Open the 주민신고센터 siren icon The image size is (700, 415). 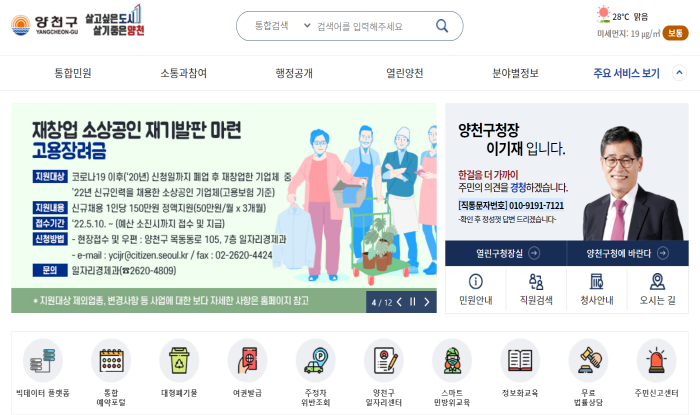657,360
